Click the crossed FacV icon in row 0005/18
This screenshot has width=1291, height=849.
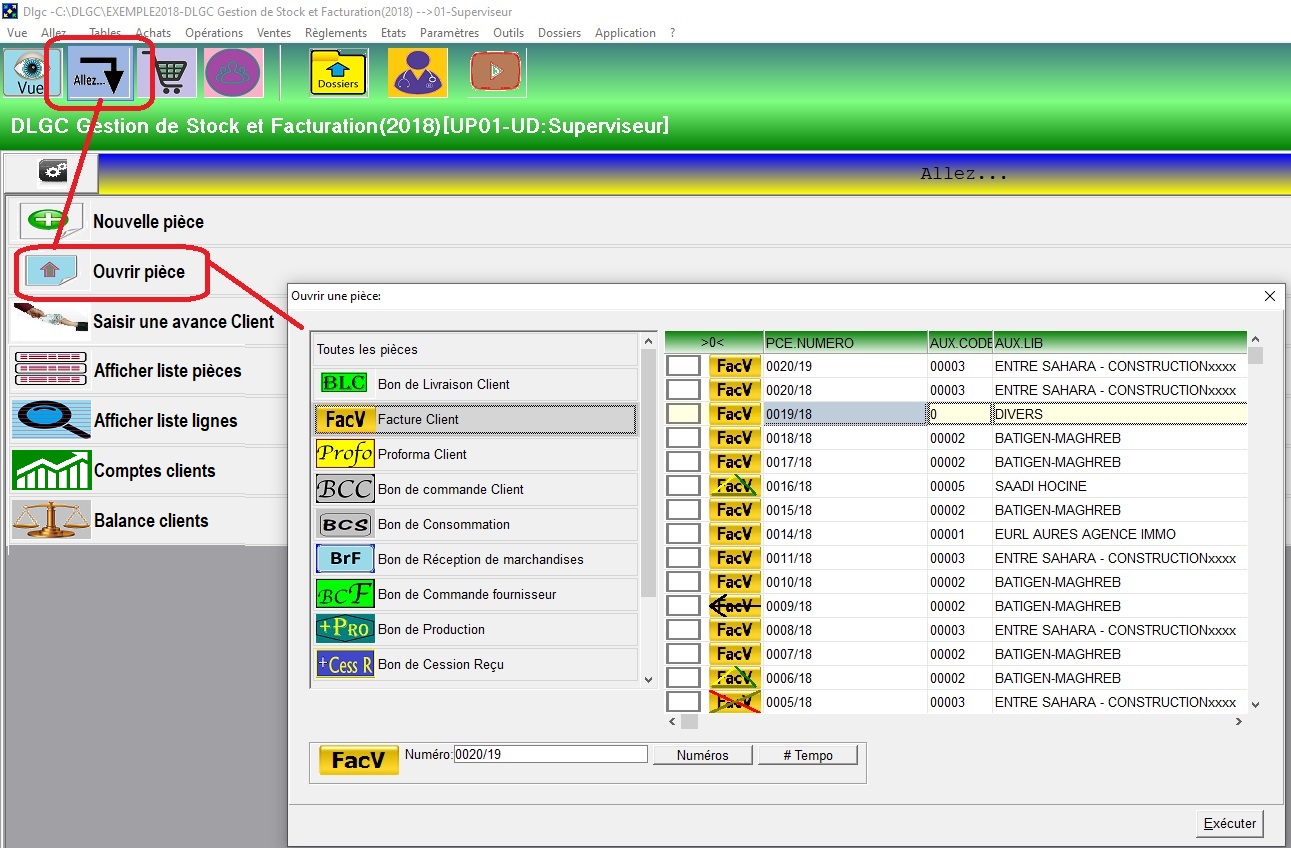735,702
